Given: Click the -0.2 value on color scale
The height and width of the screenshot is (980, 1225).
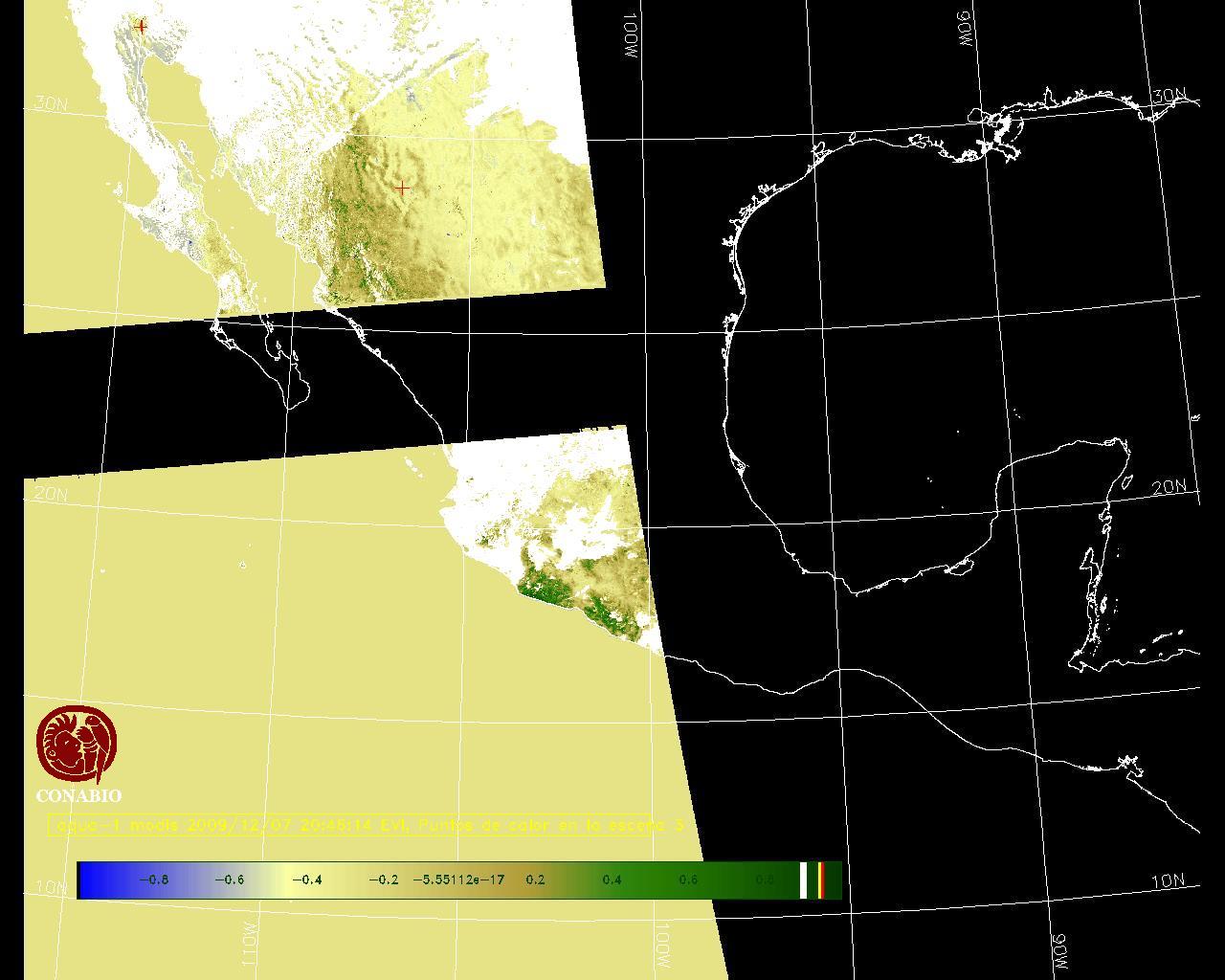Looking at the screenshot, I should click(x=383, y=880).
